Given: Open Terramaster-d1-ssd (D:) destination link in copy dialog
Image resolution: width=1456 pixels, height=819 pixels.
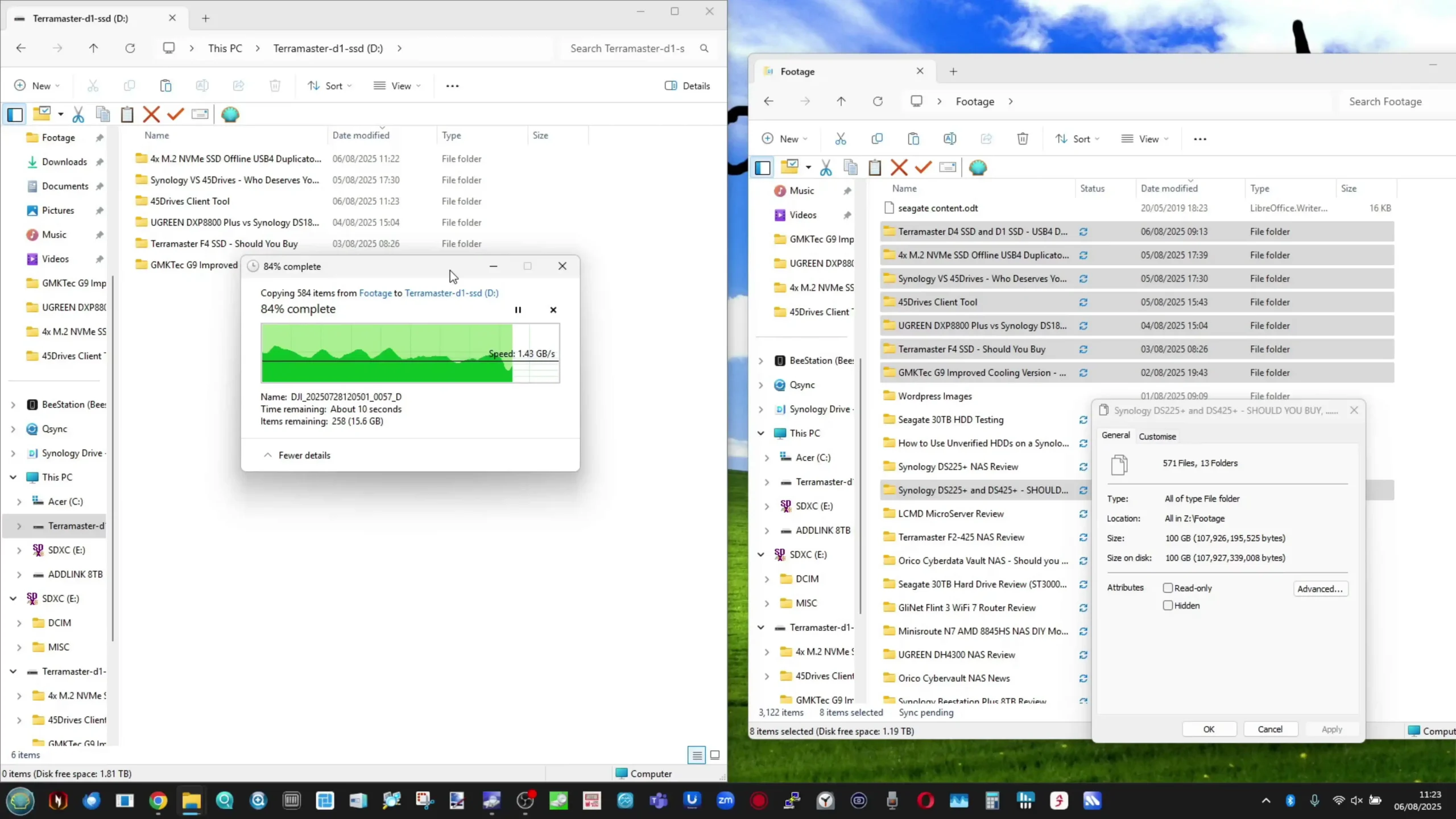Looking at the screenshot, I should tap(452, 293).
